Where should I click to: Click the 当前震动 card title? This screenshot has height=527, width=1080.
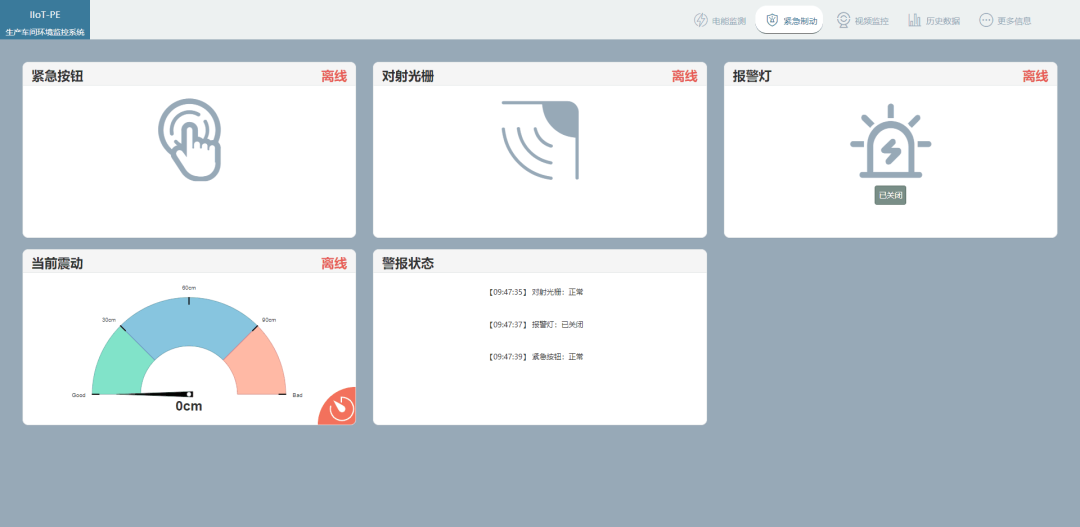pos(57,263)
